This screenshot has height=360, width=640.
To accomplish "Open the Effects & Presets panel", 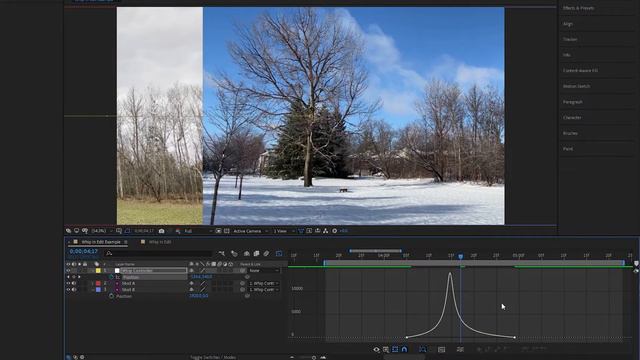I will coord(578,8).
